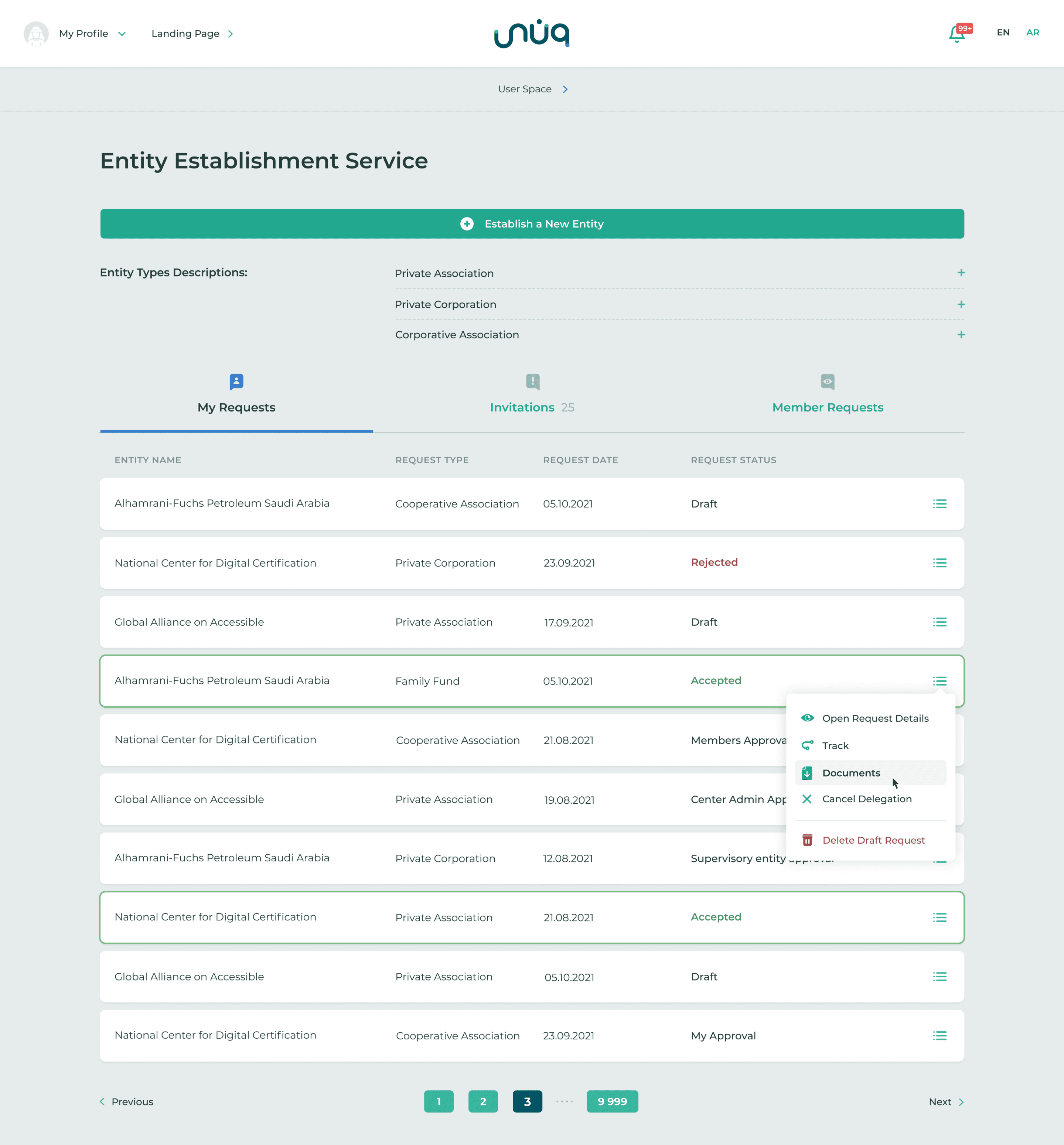Screen dimensions: 1064x1145
Task: Click the site logo in the header
Action: tap(532, 33)
